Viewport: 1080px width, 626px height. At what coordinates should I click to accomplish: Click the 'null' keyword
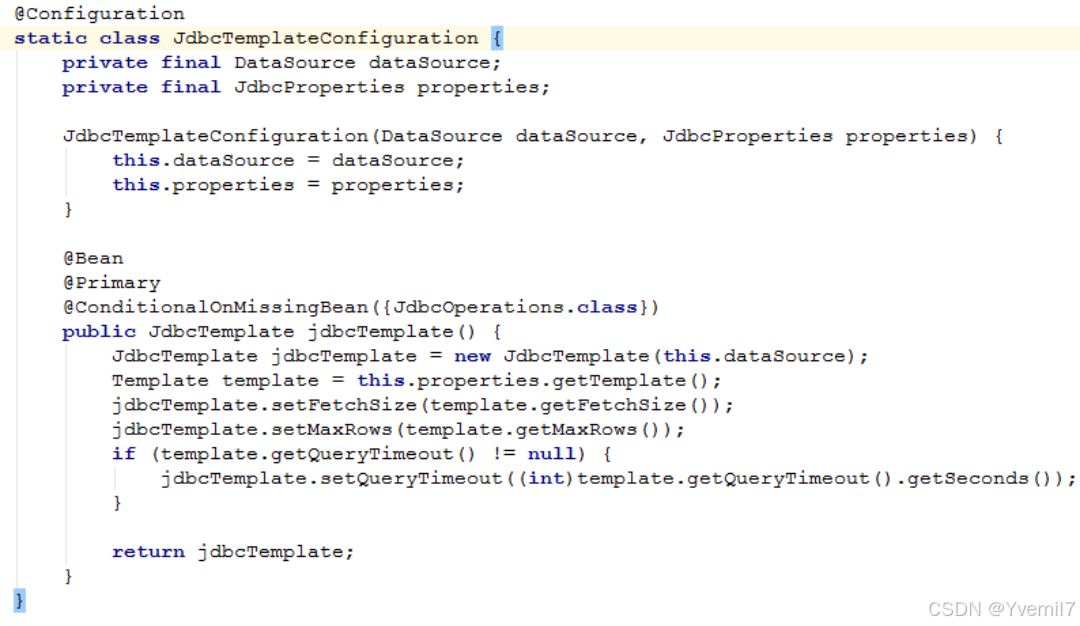[x=551, y=454]
